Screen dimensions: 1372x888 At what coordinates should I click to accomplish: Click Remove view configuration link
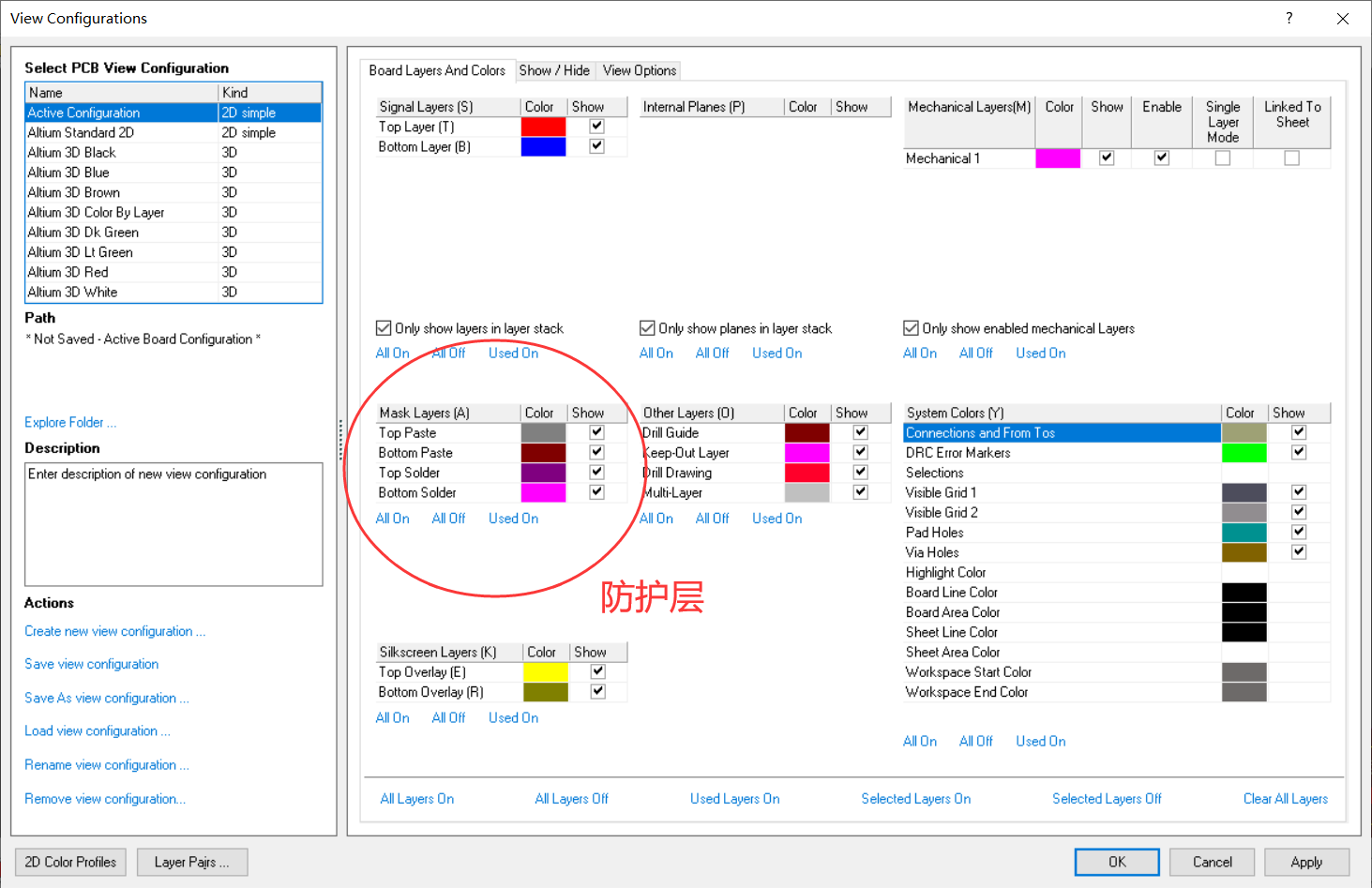105,798
